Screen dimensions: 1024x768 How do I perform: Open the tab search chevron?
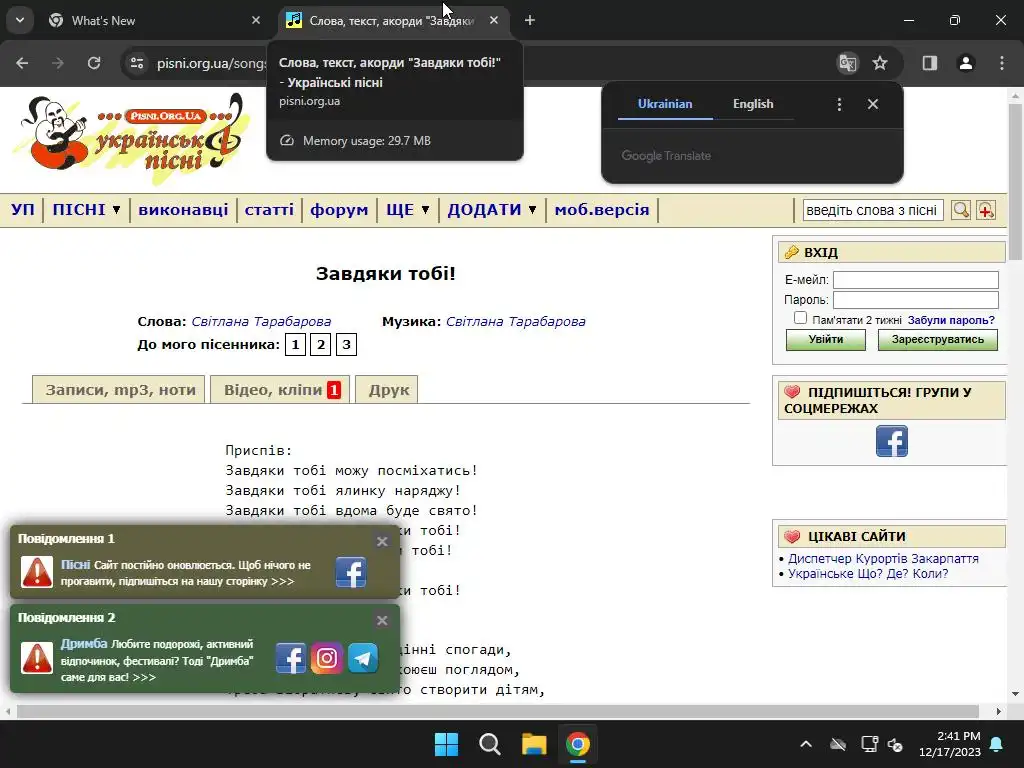point(20,20)
